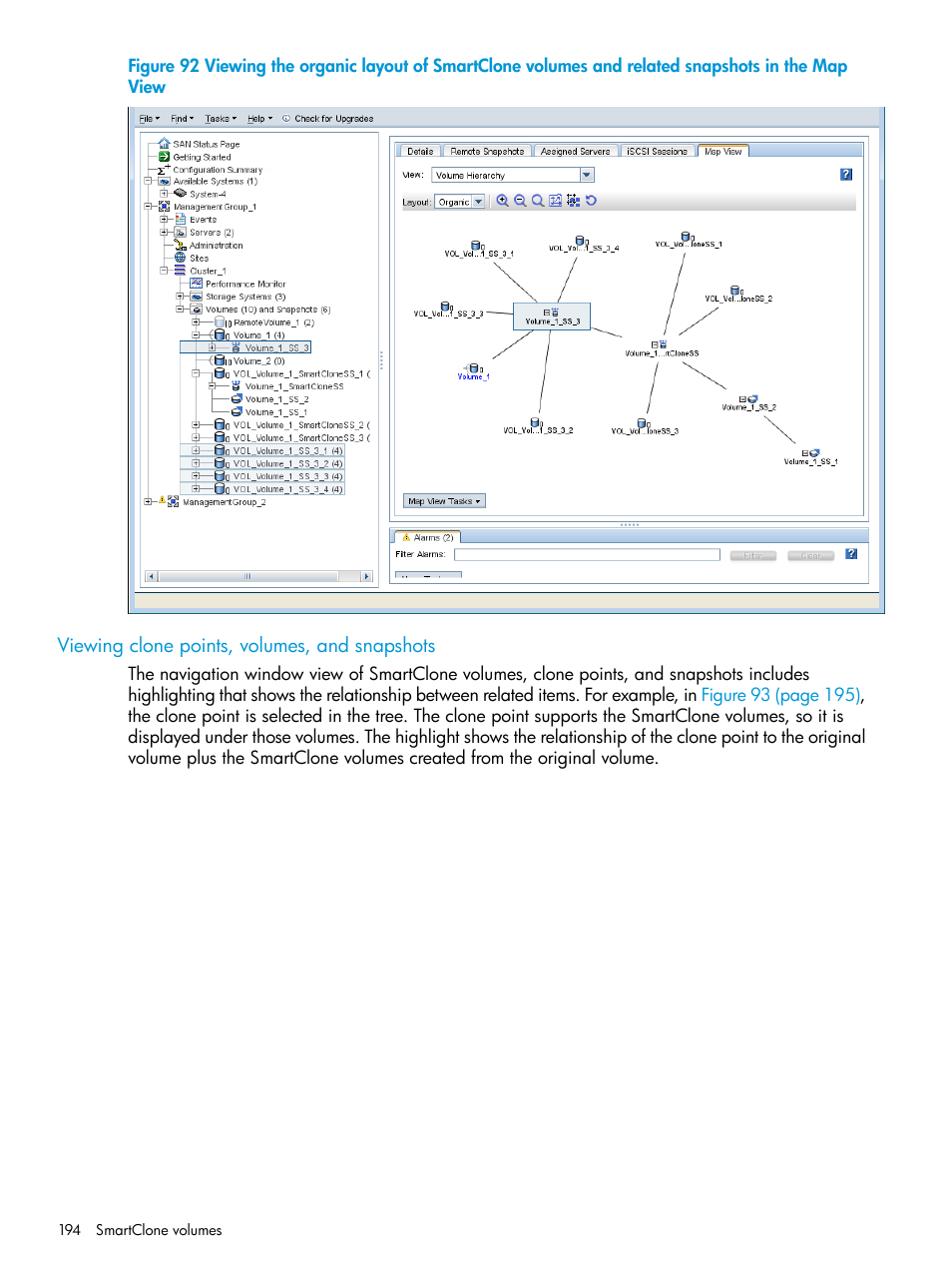
Task: Switch to the iSCSI Sessions tab
Action: (657, 152)
